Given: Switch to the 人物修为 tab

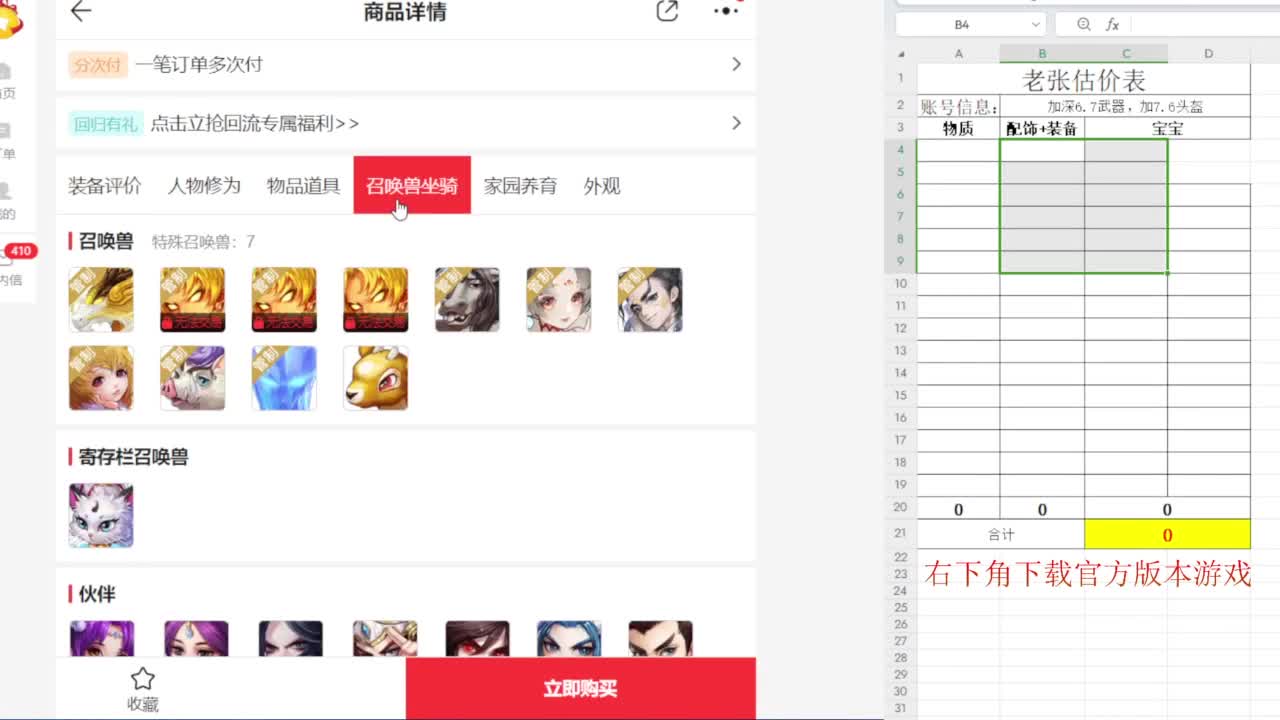Looking at the screenshot, I should click(x=204, y=186).
